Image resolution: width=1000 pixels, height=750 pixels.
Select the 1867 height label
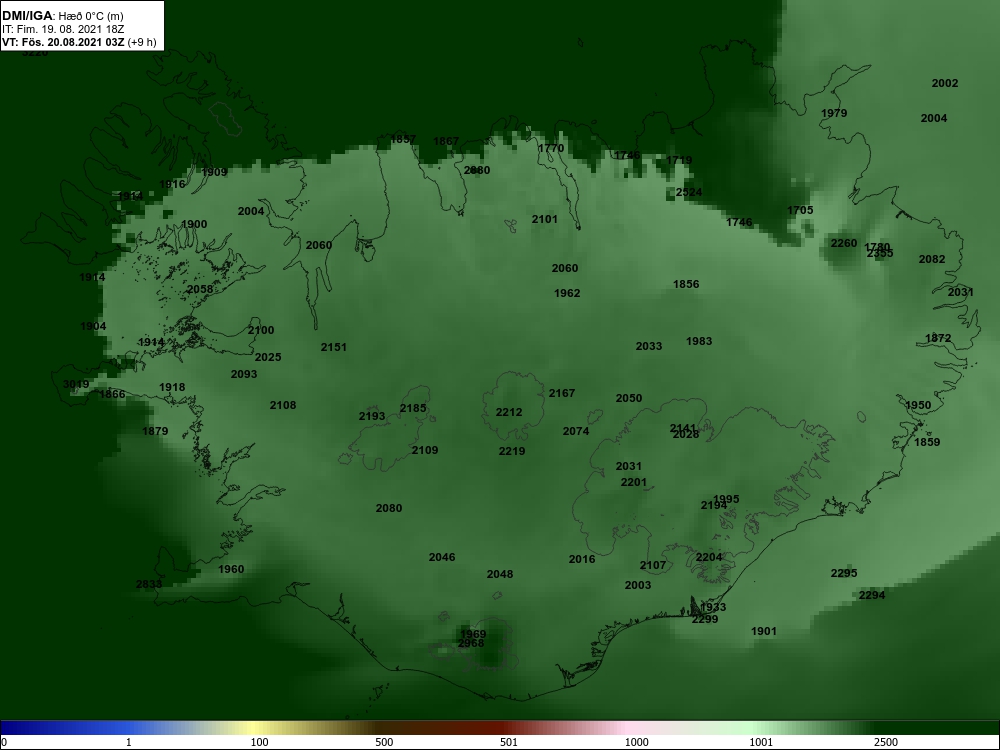446,141
